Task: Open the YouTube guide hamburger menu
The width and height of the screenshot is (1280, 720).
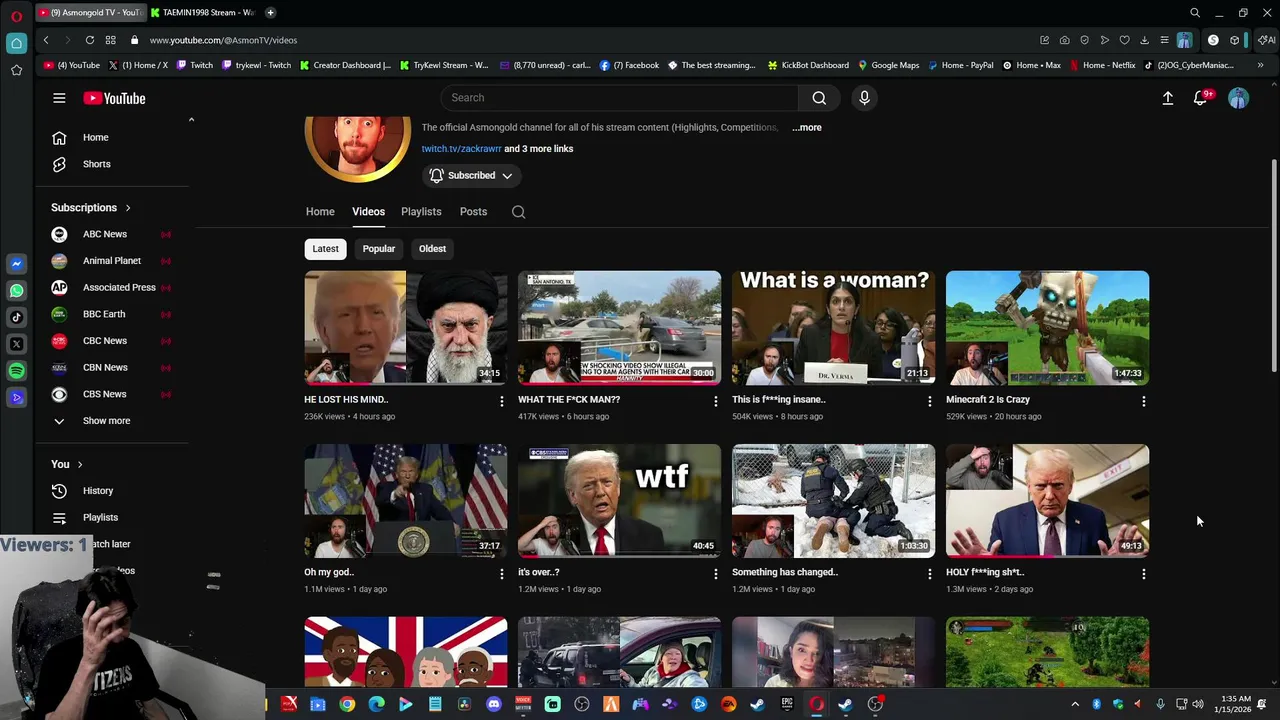Action: pos(59,98)
